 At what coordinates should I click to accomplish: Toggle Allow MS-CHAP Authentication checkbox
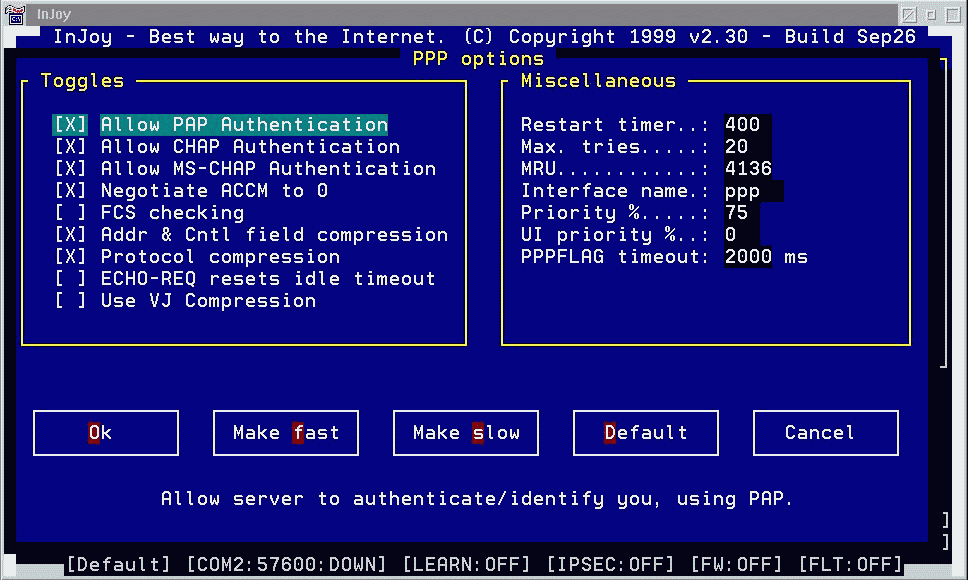[70, 168]
